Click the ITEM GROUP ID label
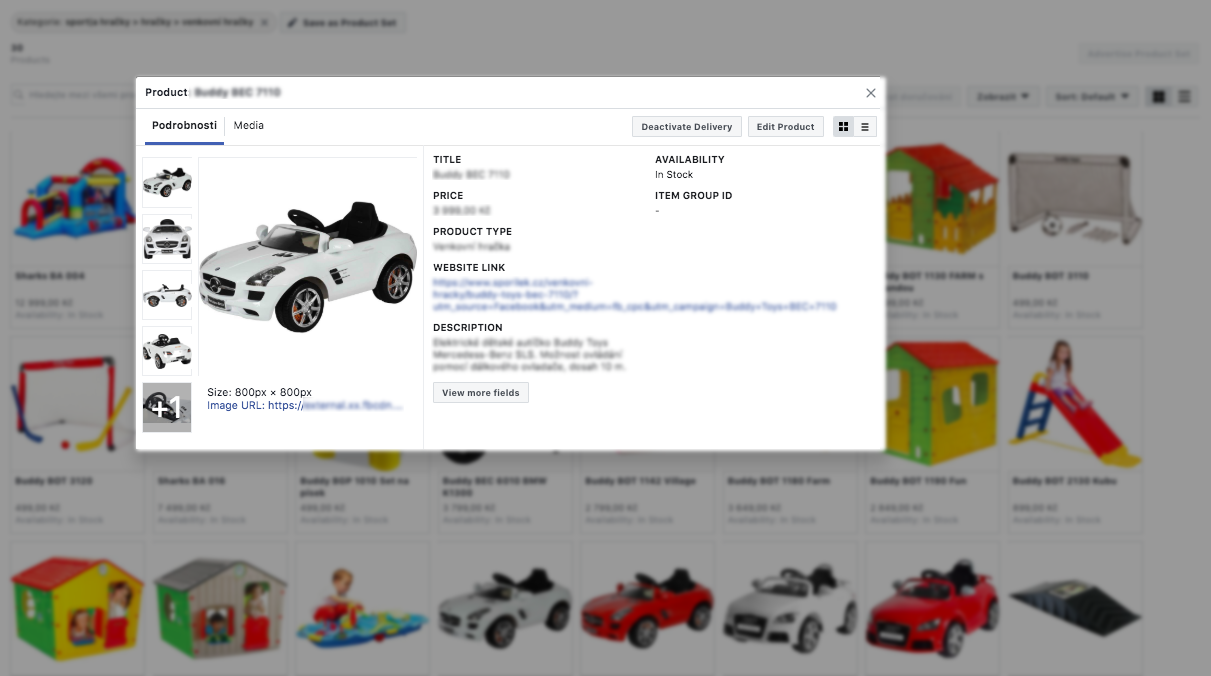The image size is (1211, 676). pyautogui.click(x=693, y=196)
